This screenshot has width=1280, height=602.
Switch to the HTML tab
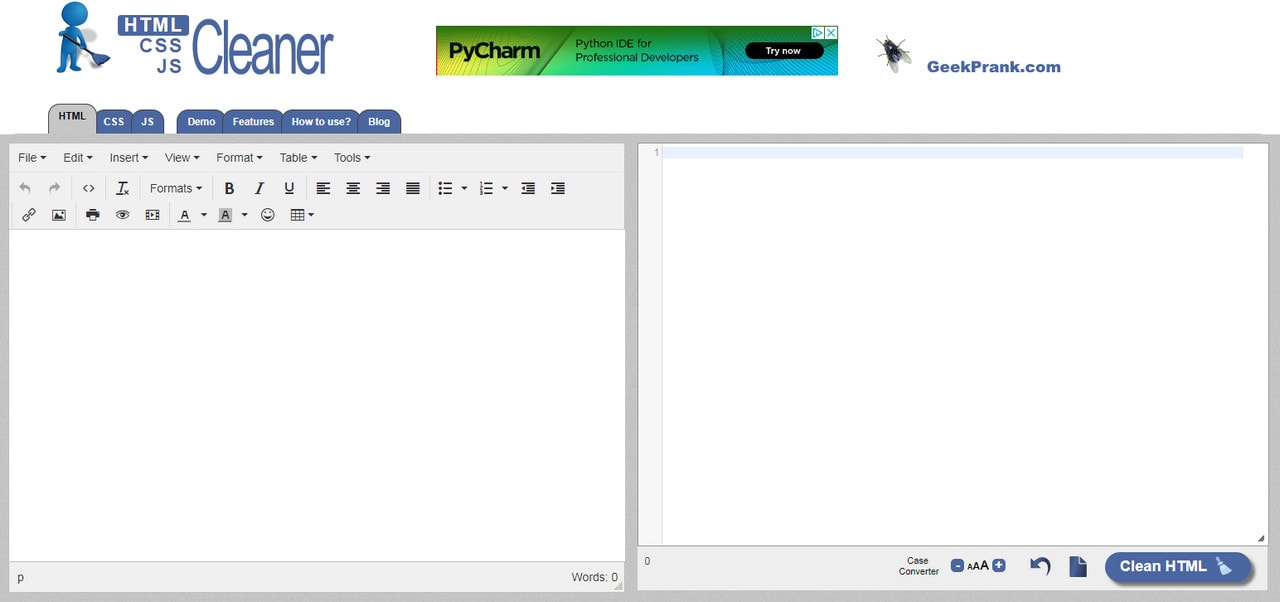point(72,117)
